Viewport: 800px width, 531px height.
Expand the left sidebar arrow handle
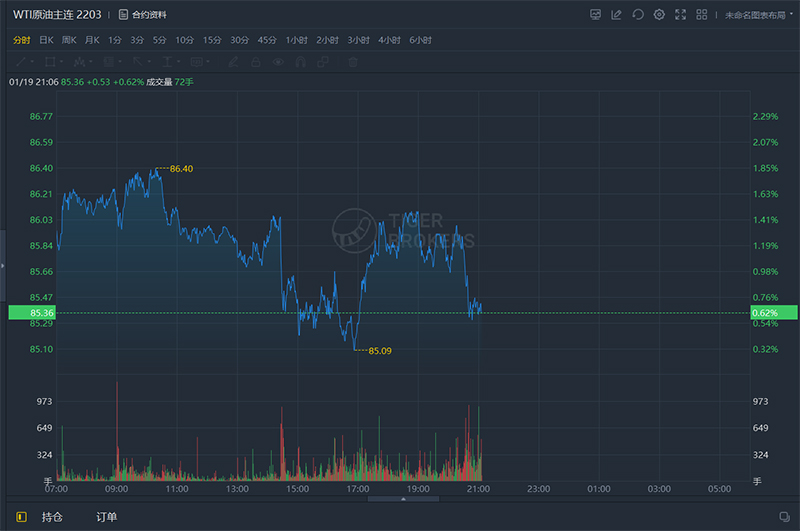click(x=3, y=266)
